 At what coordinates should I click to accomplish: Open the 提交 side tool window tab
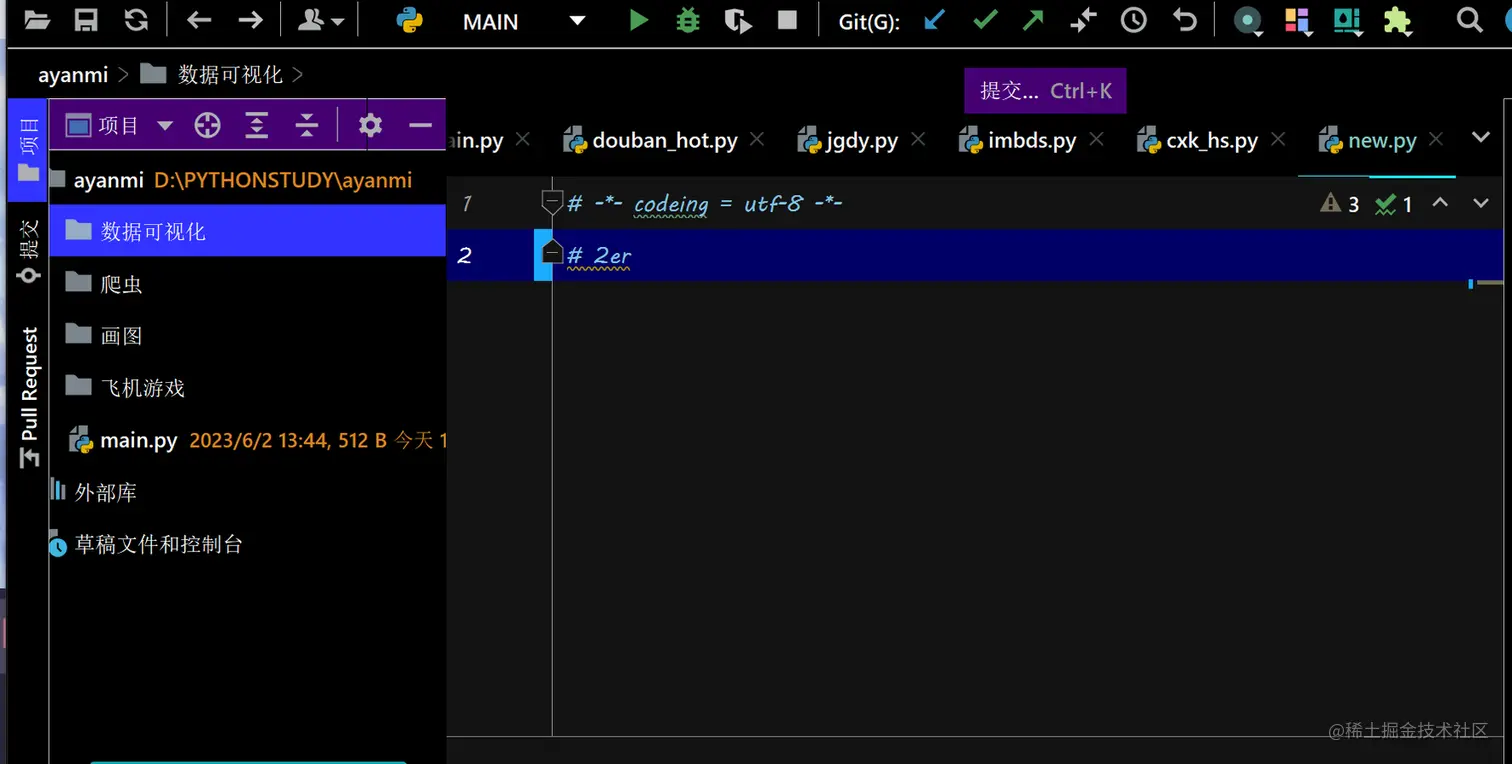(28, 251)
